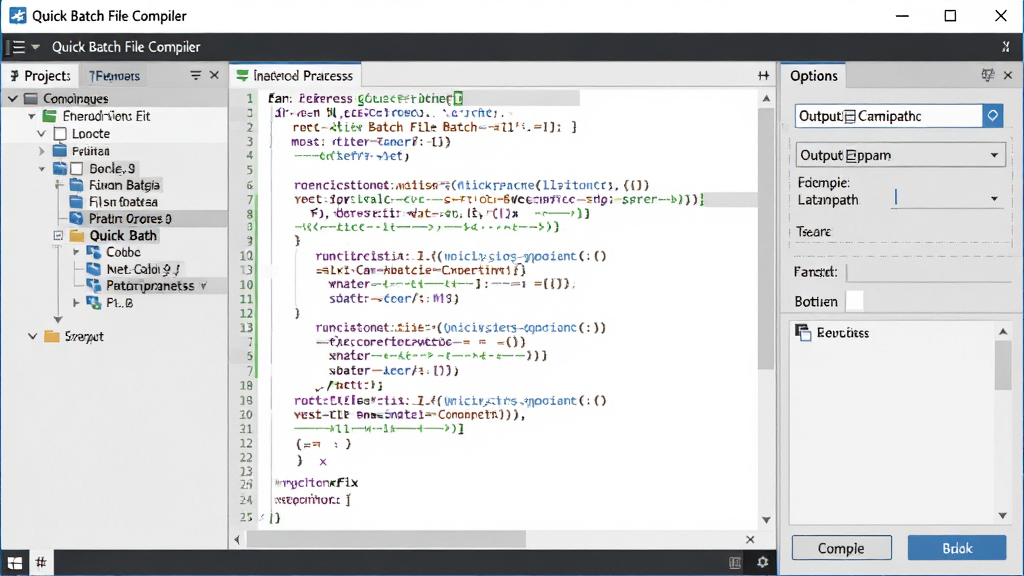Viewport: 1024px width, 576px height.
Task: Click the pin icon at the toolbar's right end
Action: tap(1006, 47)
